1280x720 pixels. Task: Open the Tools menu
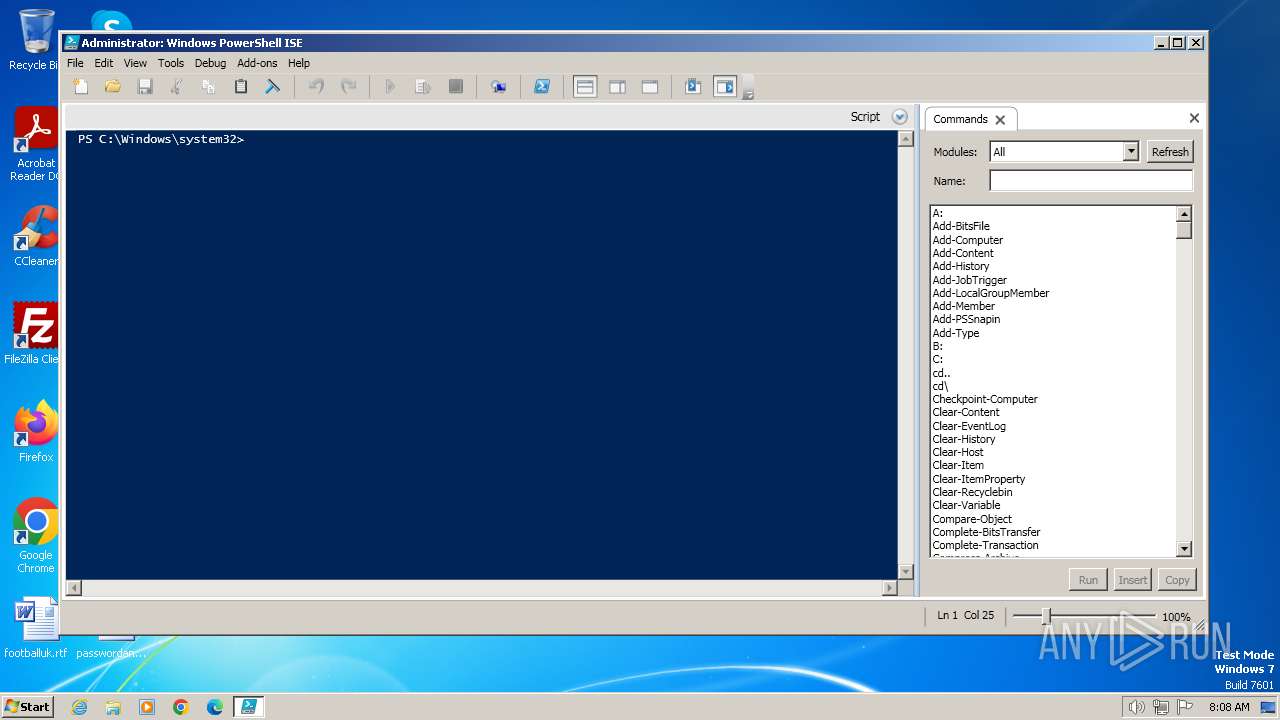coord(171,63)
